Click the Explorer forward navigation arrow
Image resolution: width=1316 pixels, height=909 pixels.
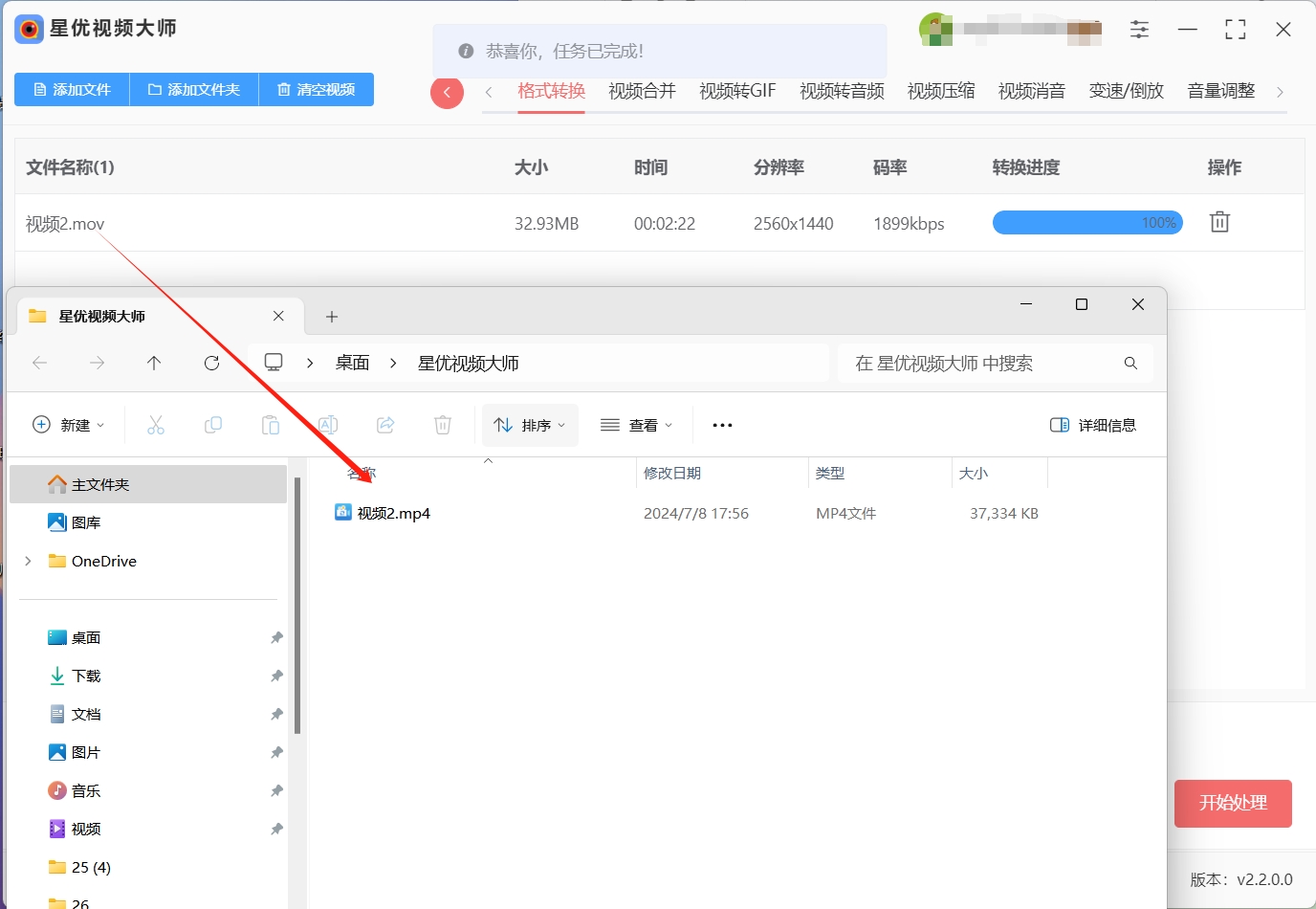(97, 363)
